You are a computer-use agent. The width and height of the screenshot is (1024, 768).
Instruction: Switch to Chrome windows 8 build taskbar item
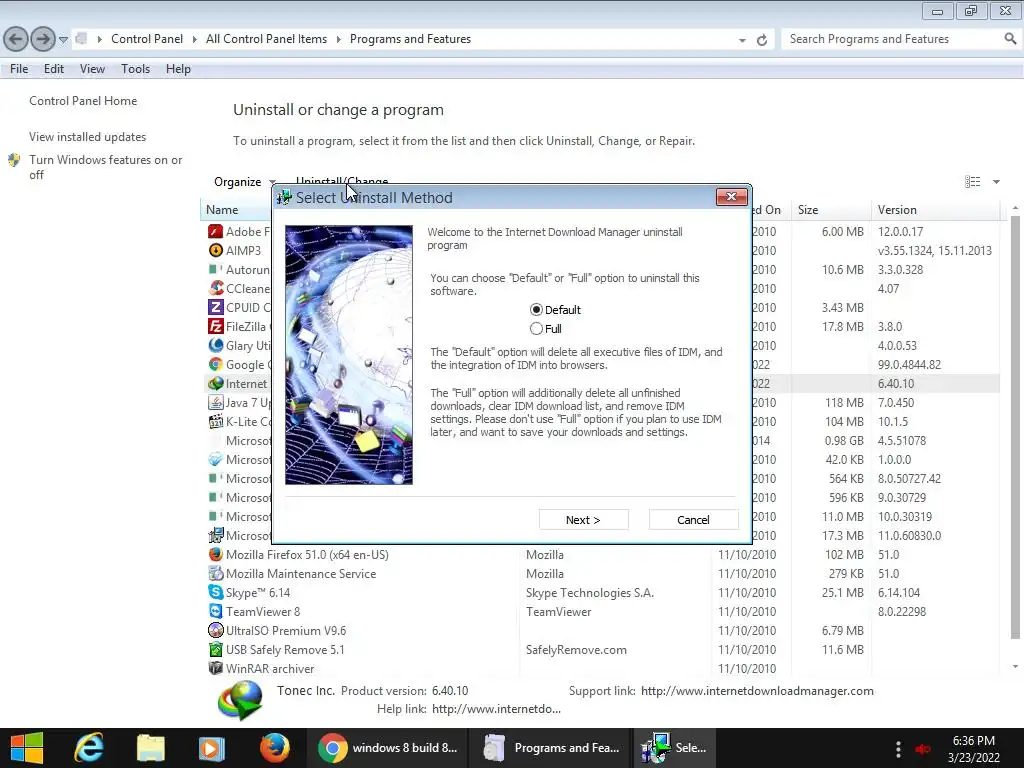(x=389, y=748)
